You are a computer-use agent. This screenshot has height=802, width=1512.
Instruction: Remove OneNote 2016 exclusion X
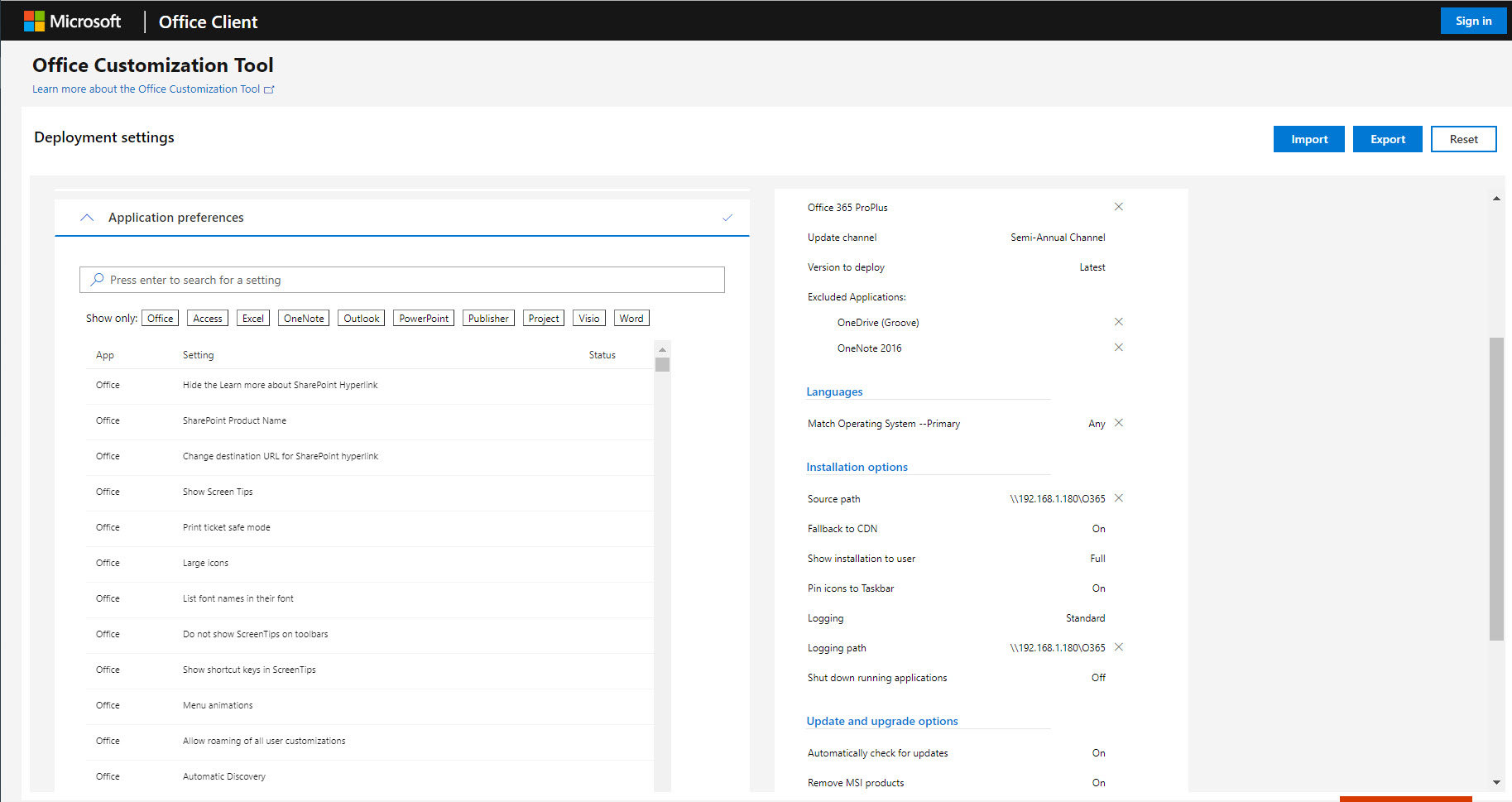[1119, 348]
